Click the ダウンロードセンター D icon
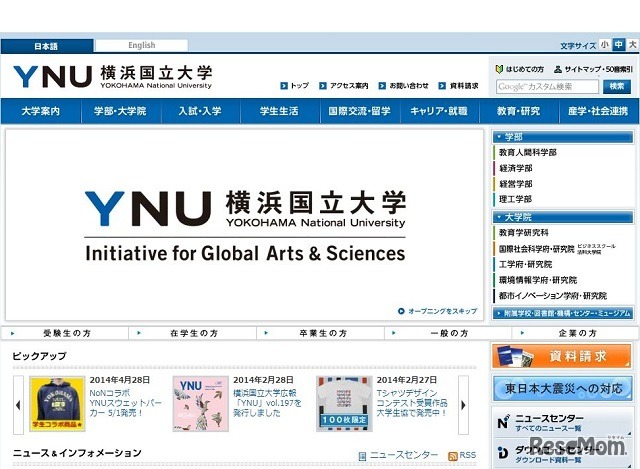 click(503, 452)
